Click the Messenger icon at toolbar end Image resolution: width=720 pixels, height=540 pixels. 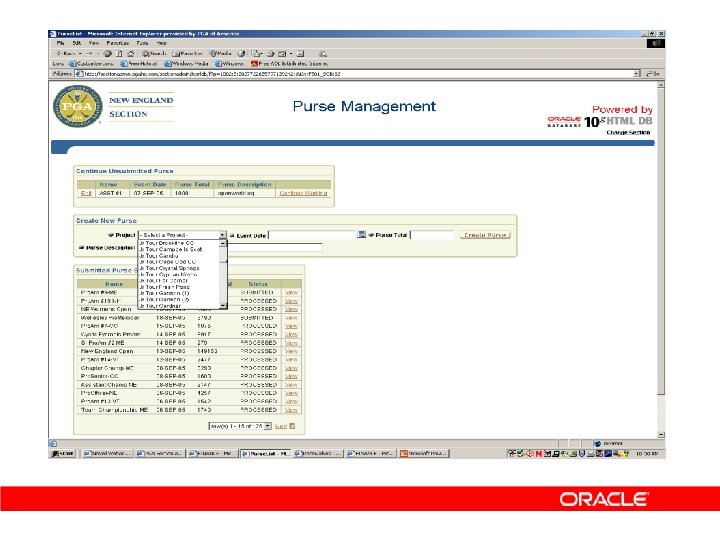[323, 54]
